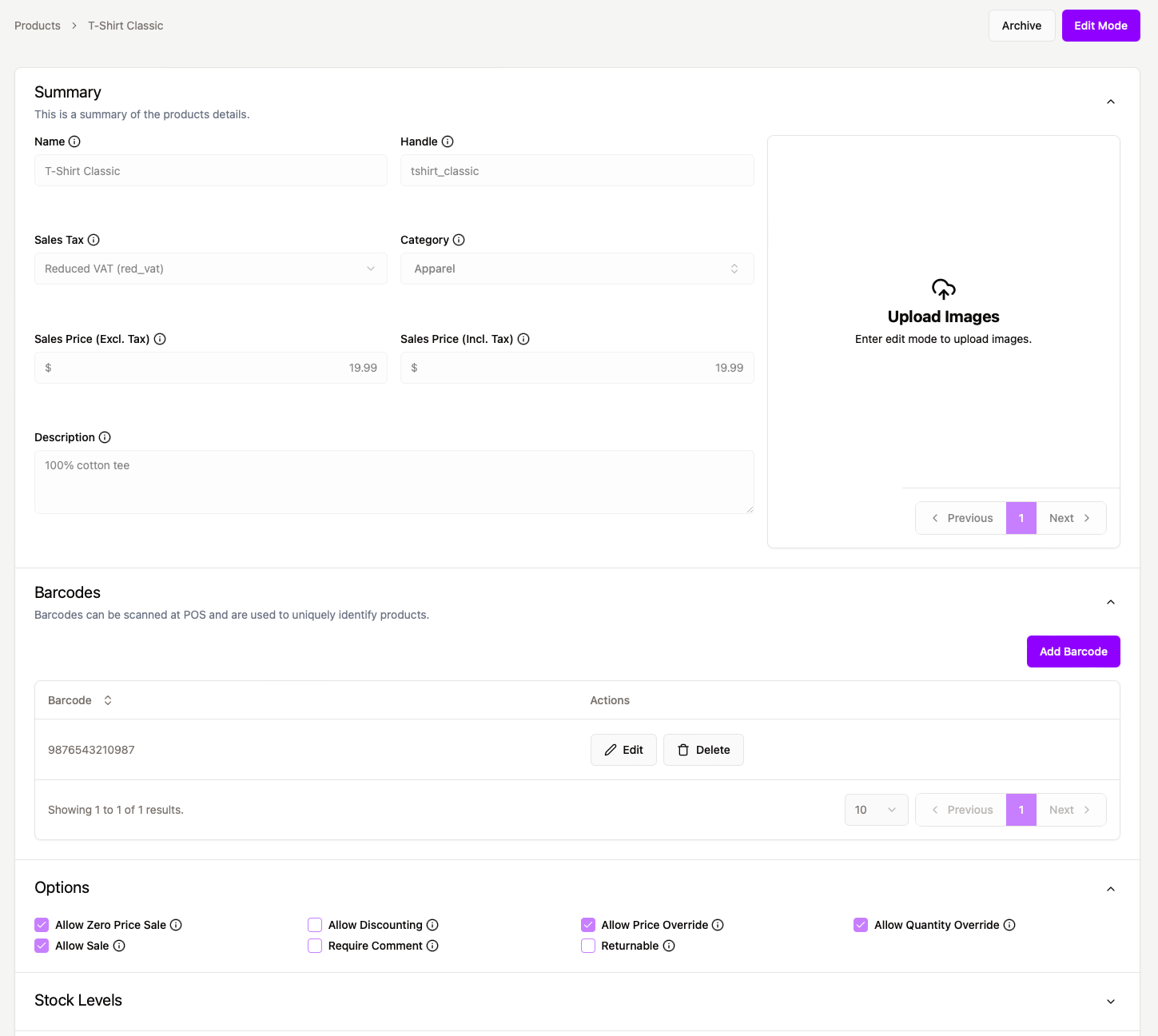Click info icon beside Returnable option

(669, 946)
